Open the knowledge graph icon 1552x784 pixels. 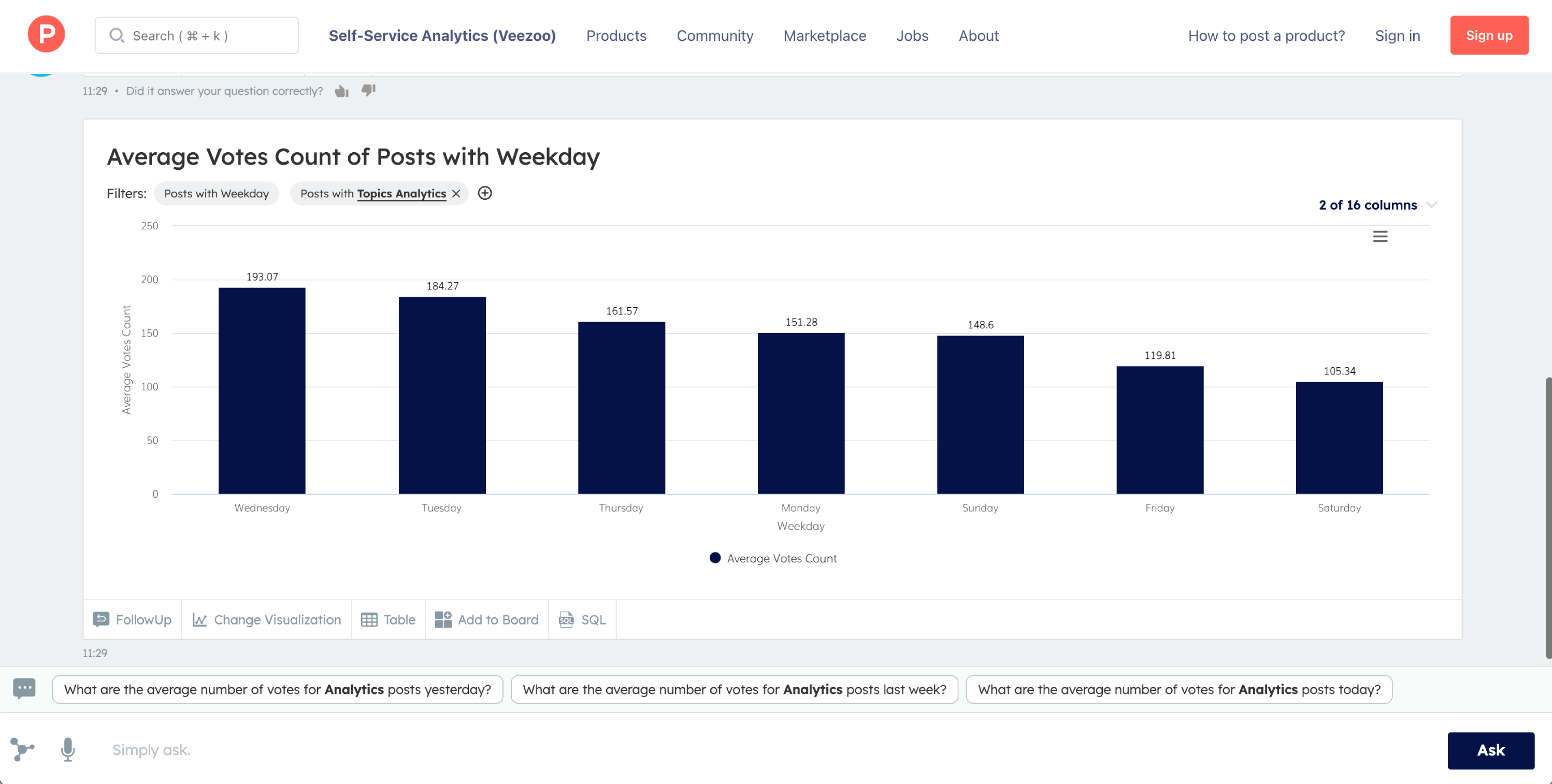tap(22, 750)
